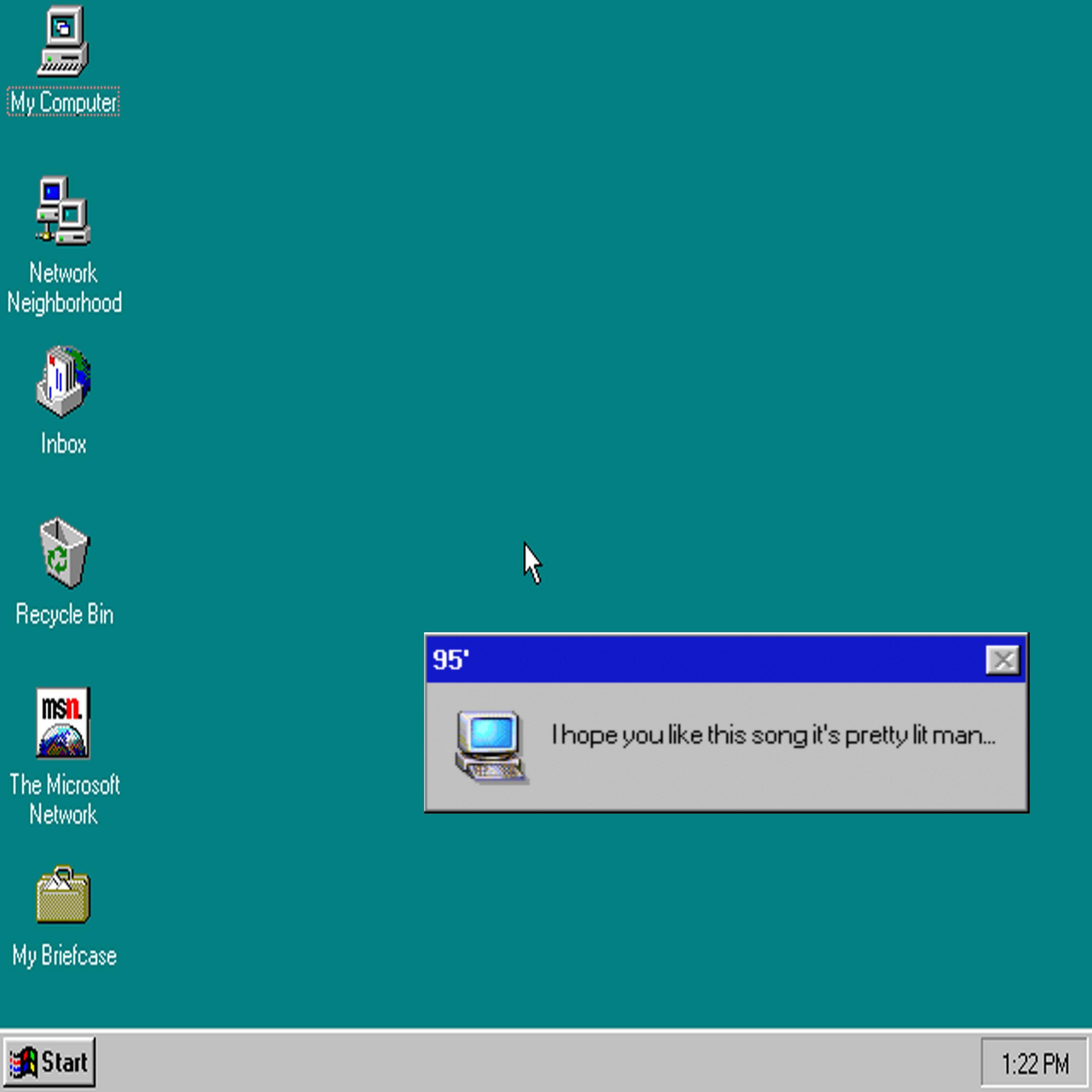Image resolution: width=1092 pixels, height=1092 pixels.
Task: Click the 1:22 PM taskbar clock
Action: (x=1034, y=1063)
